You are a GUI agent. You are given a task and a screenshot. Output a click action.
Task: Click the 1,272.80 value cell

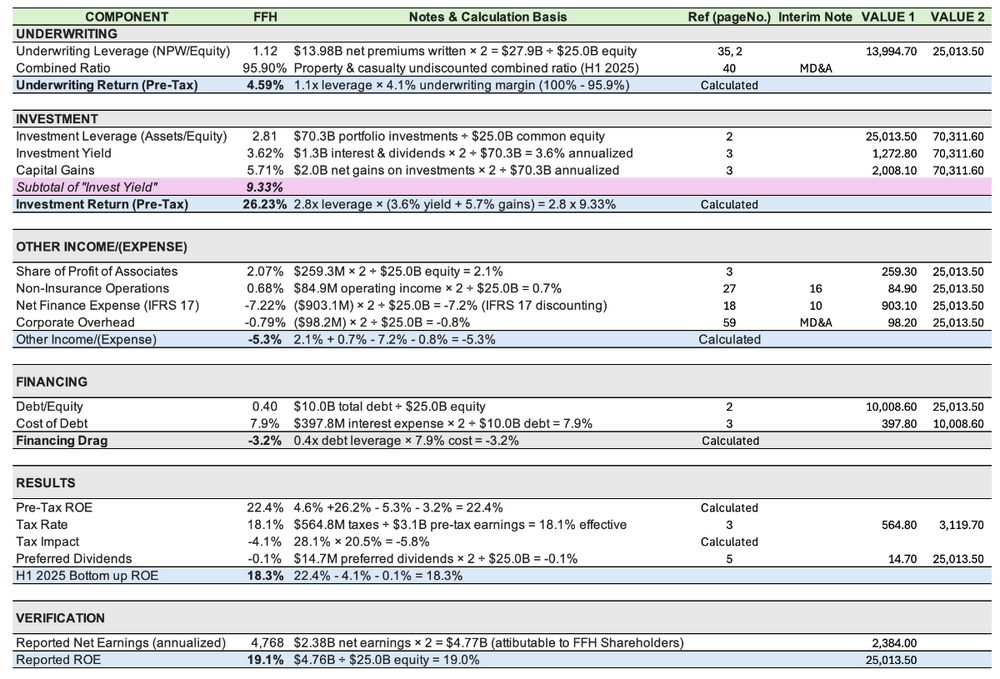(x=895, y=153)
